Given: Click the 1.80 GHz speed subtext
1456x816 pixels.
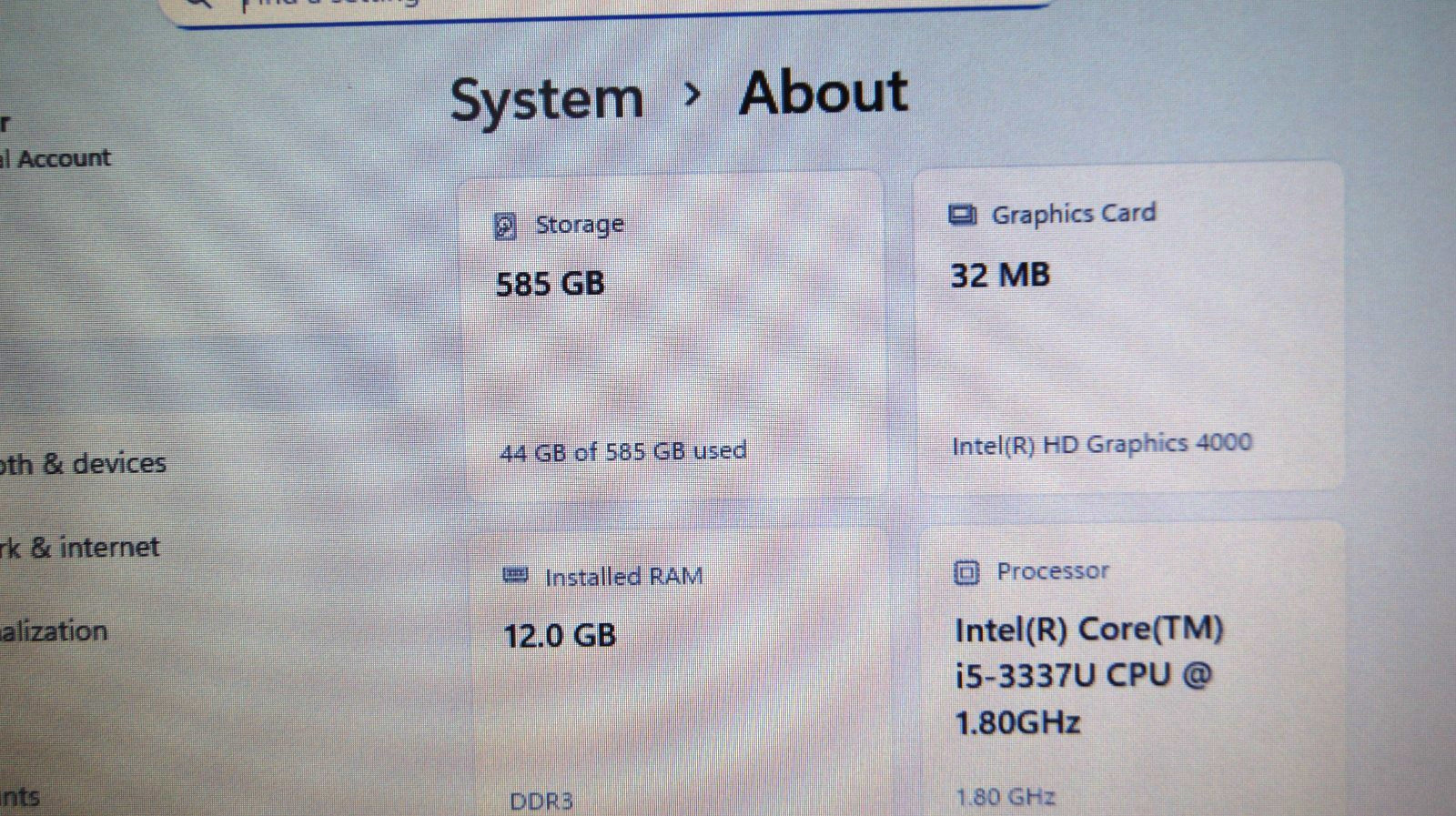Looking at the screenshot, I should click(1006, 797).
